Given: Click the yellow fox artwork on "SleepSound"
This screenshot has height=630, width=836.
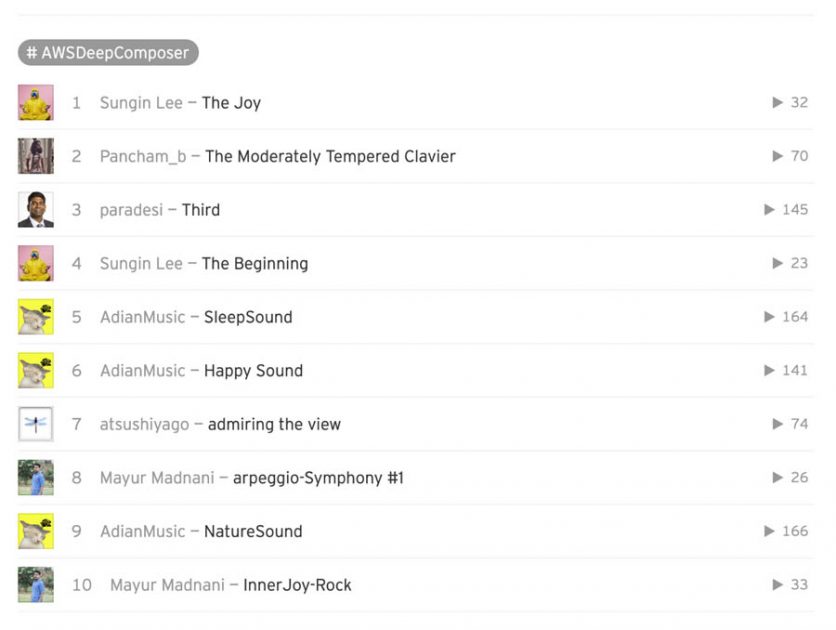Looking at the screenshot, I should tap(36, 316).
